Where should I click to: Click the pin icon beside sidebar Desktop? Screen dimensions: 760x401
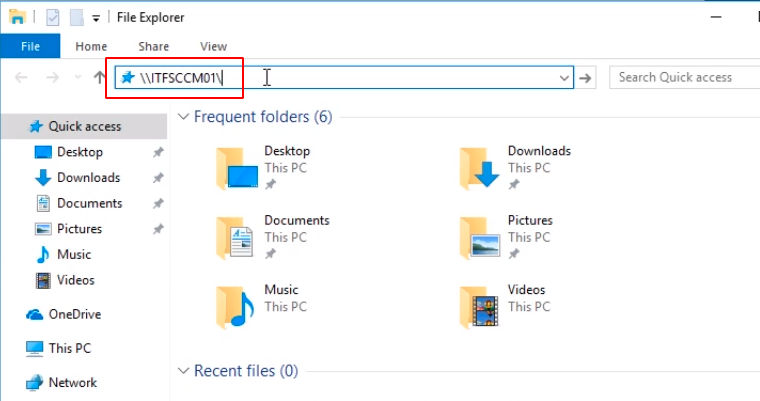(158, 152)
